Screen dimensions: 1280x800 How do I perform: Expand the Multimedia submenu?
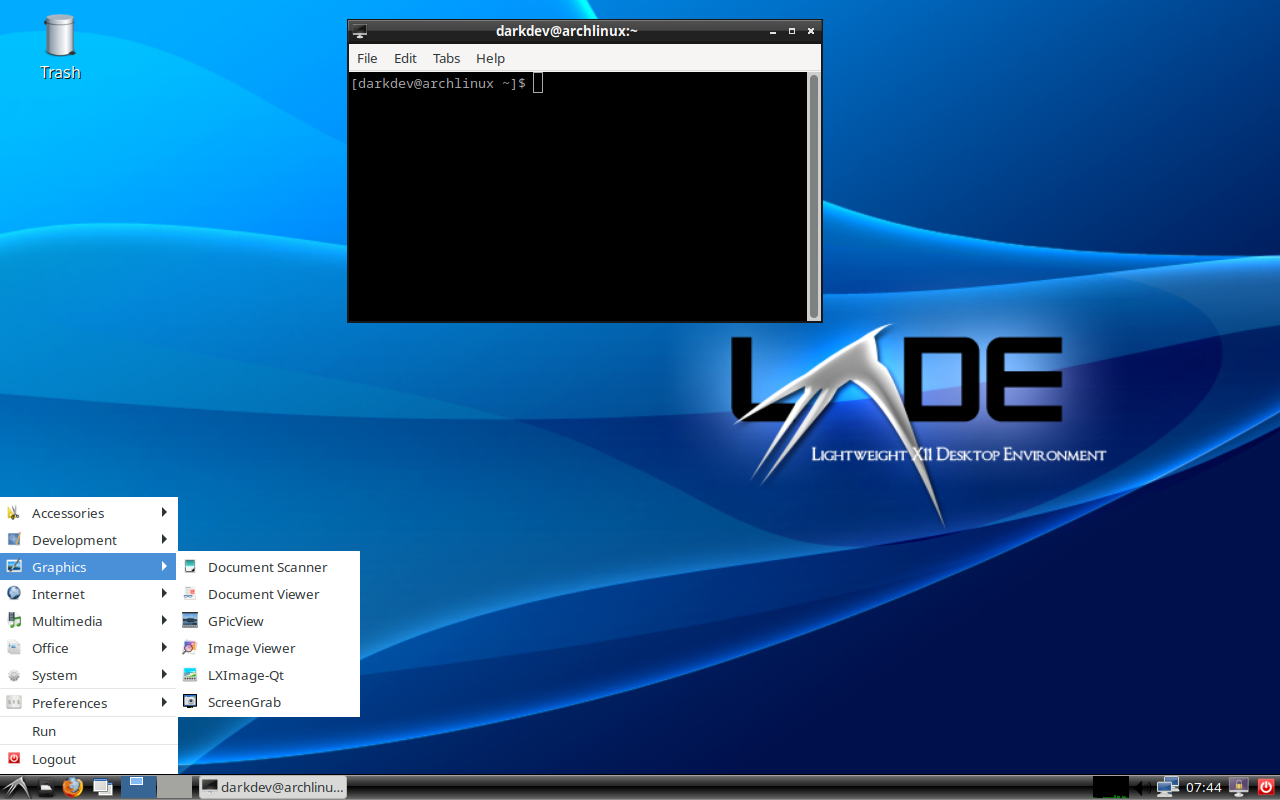tap(89, 621)
